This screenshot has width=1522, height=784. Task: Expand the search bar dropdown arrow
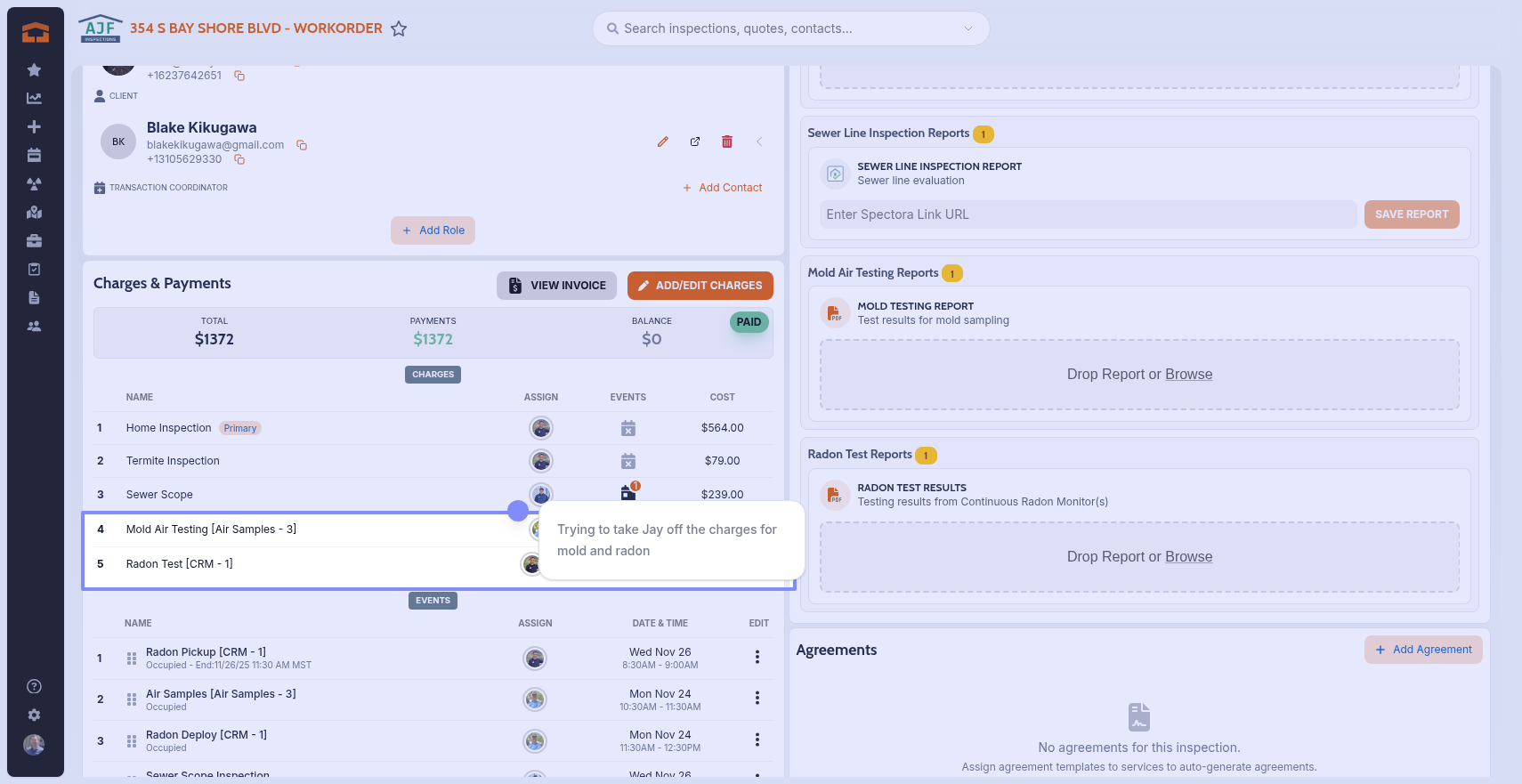coord(968,28)
